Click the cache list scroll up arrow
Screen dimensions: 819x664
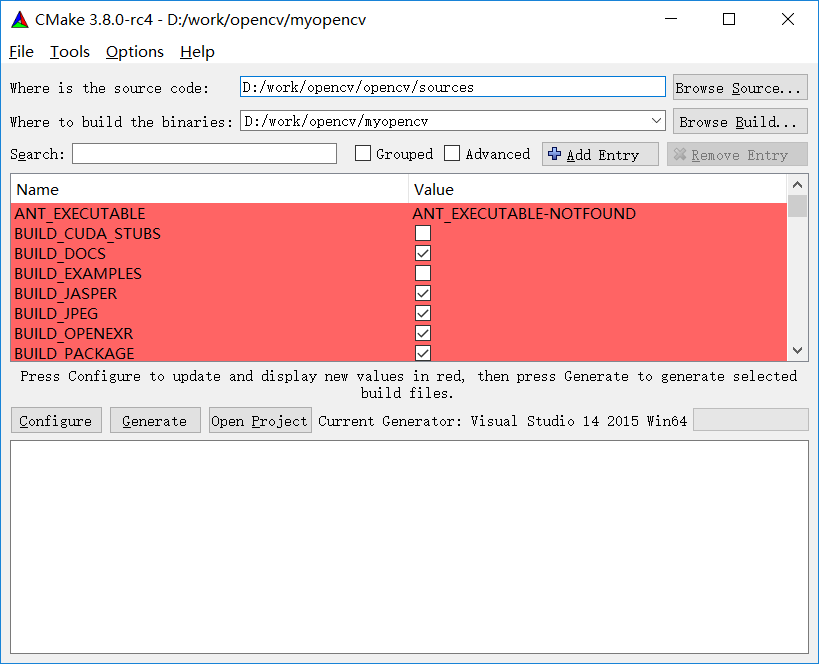[797, 184]
